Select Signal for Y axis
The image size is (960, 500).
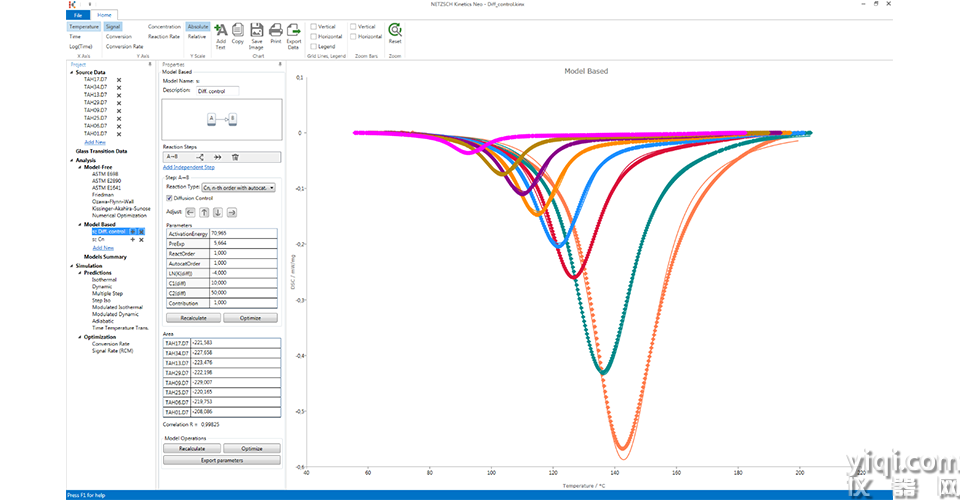coord(113,27)
